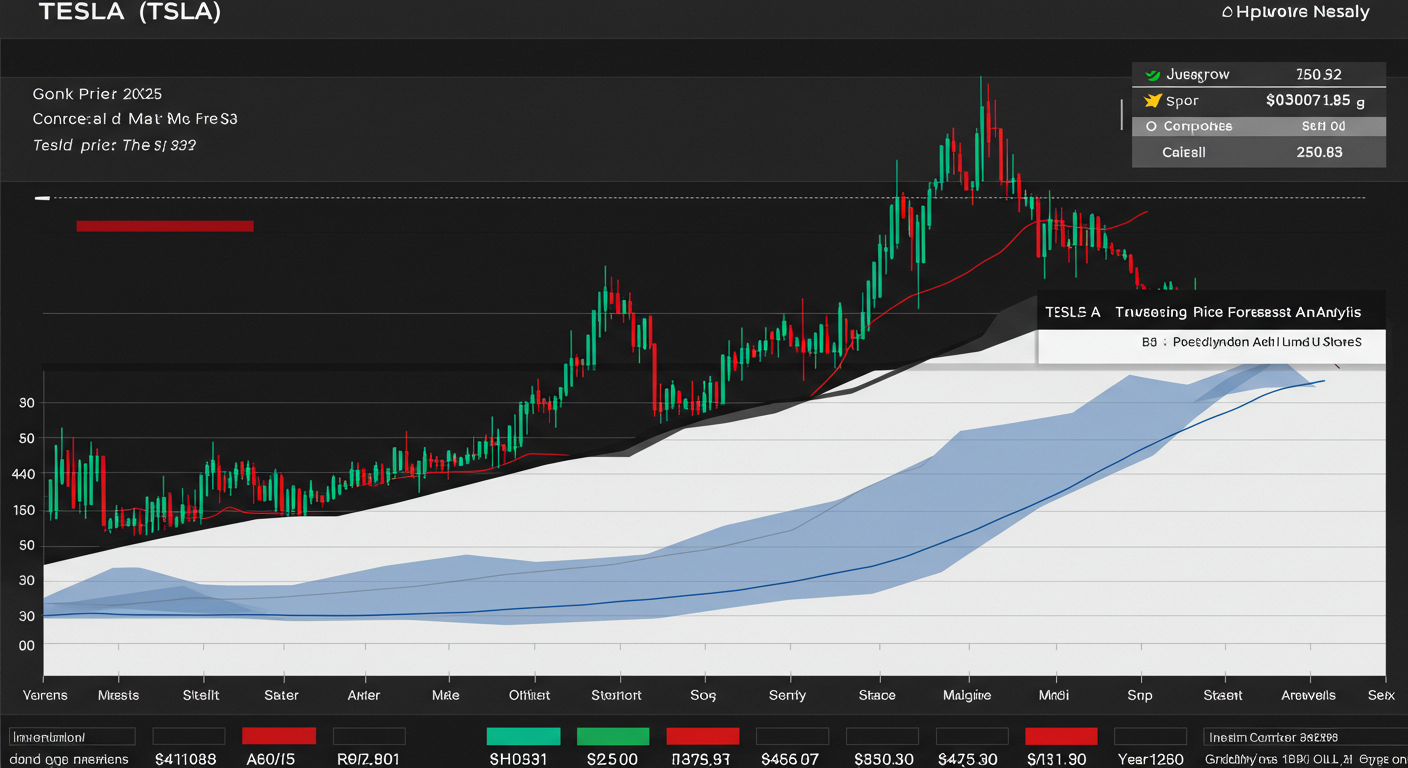Click the red swatch above I1375.97
Screen dimensions: 1408x768
(x=703, y=736)
